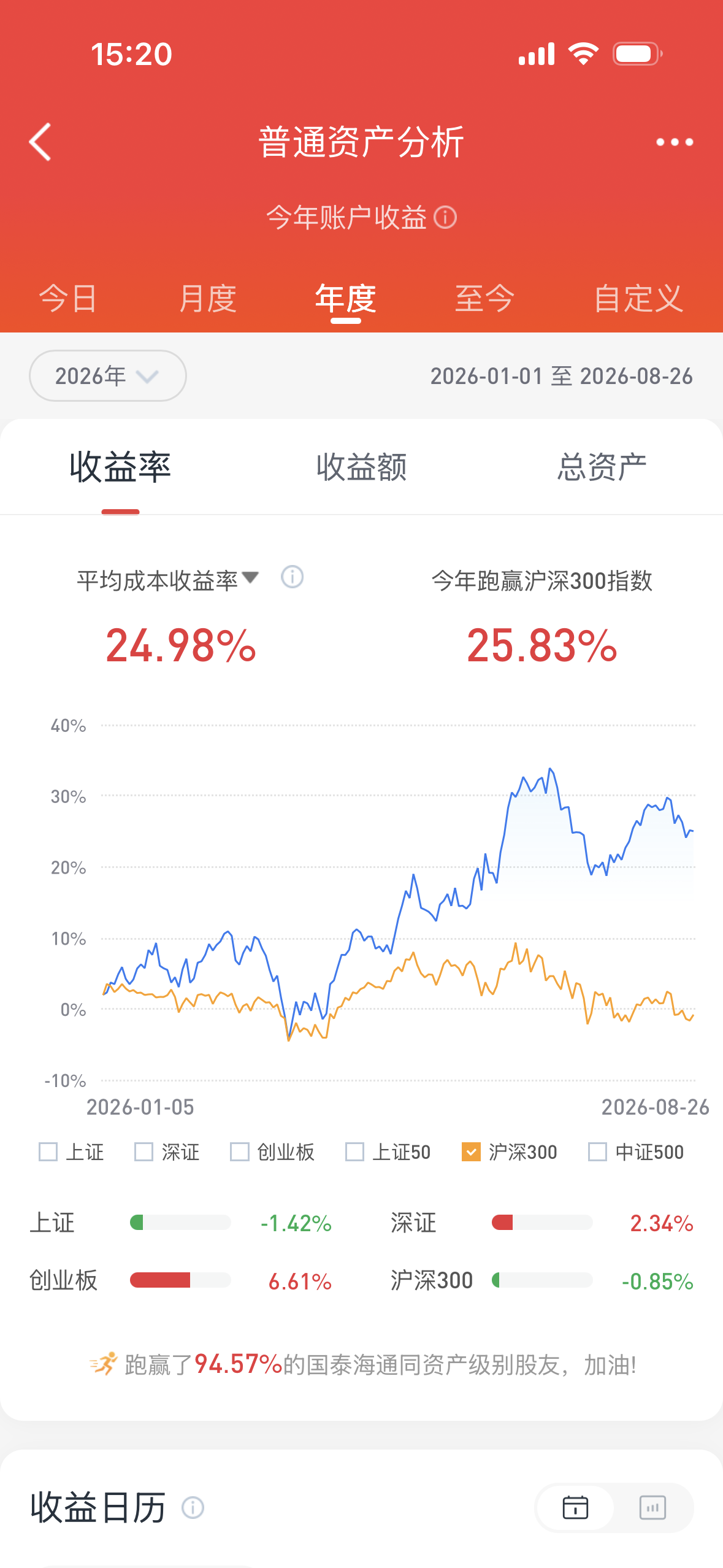Image resolution: width=723 pixels, height=1568 pixels.
Task: Expand the 2026年 year dropdown
Action: (108, 375)
